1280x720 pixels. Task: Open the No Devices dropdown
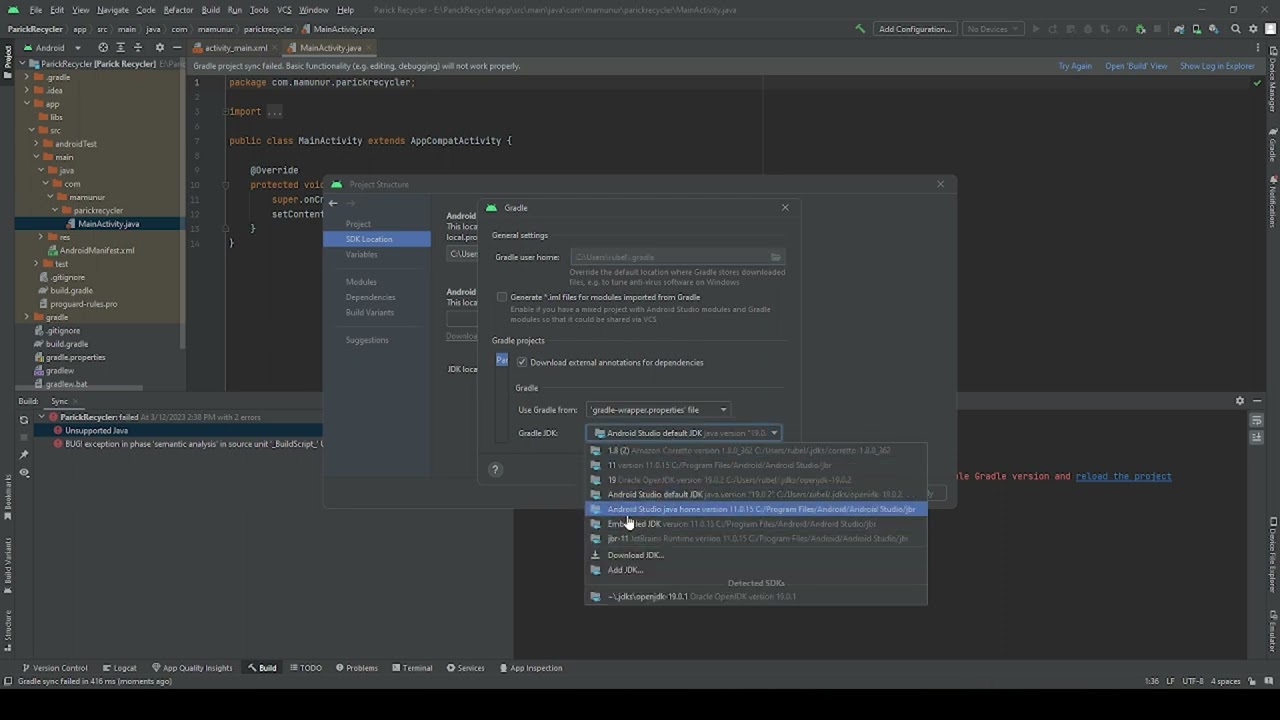[x=992, y=29]
